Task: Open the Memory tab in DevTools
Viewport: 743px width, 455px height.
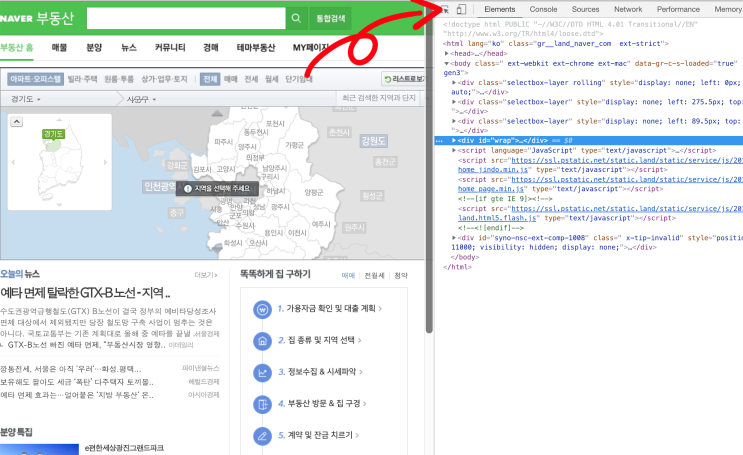Action: point(727,9)
